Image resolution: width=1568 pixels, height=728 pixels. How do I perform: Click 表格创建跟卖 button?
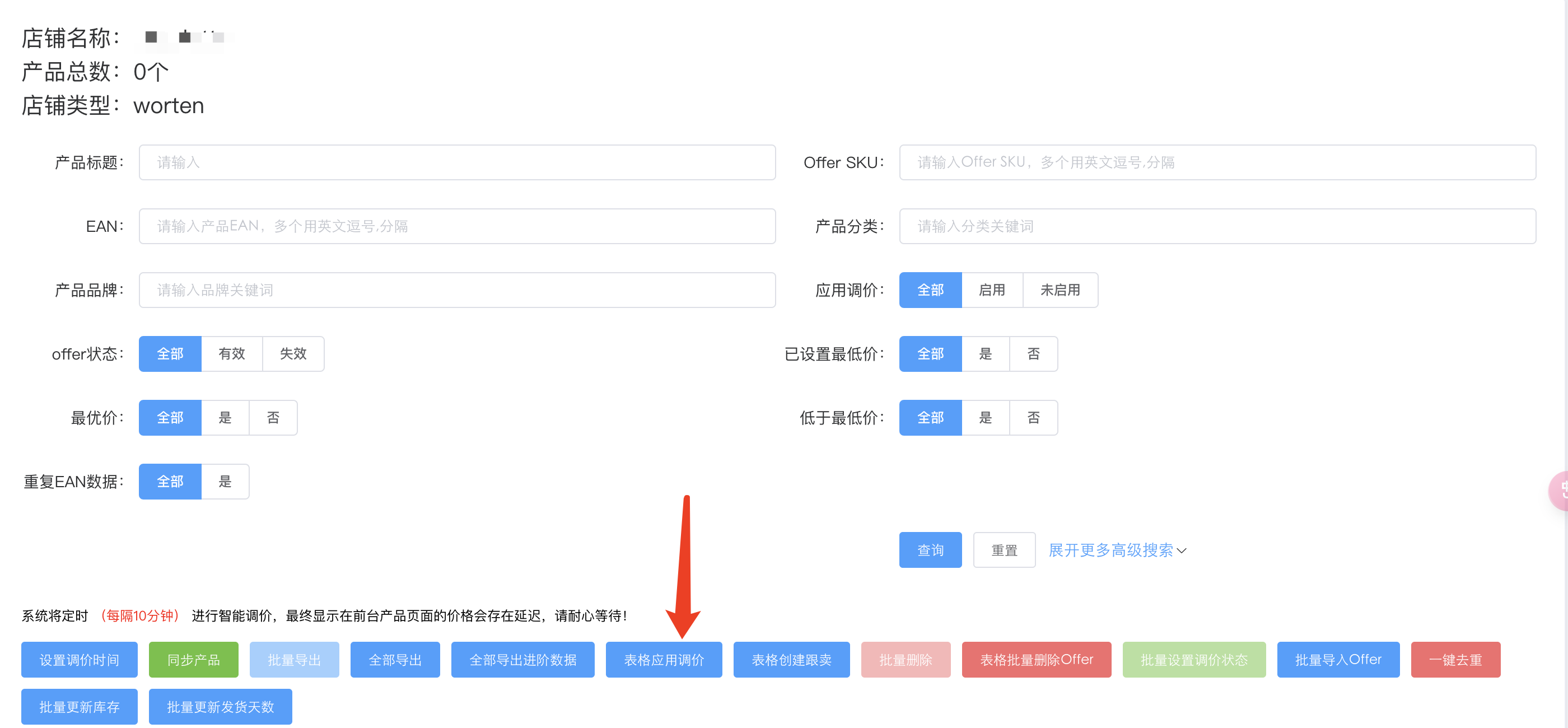click(791, 659)
